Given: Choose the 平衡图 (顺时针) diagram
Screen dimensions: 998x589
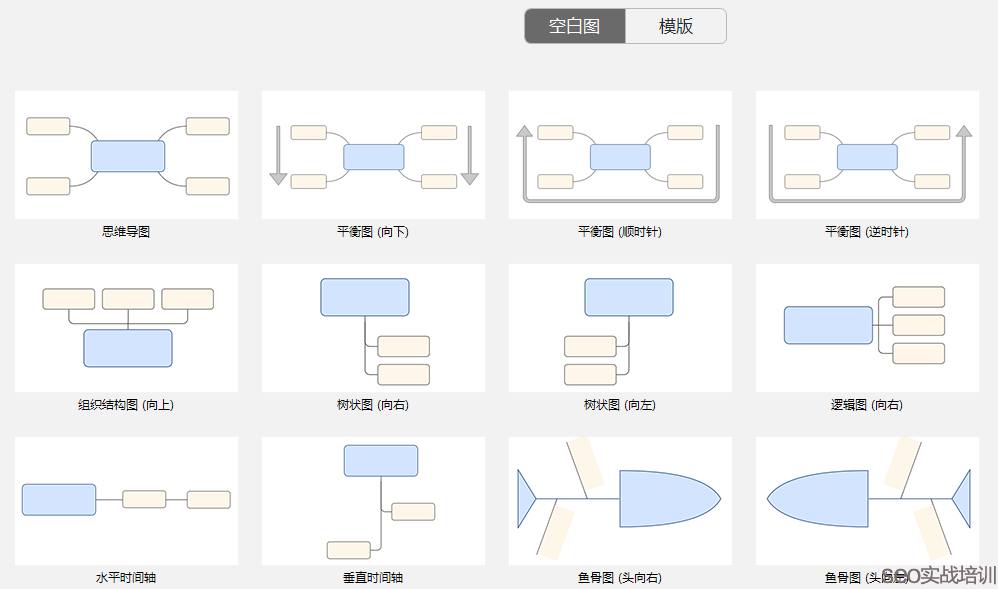Looking at the screenshot, I should (620, 154).
